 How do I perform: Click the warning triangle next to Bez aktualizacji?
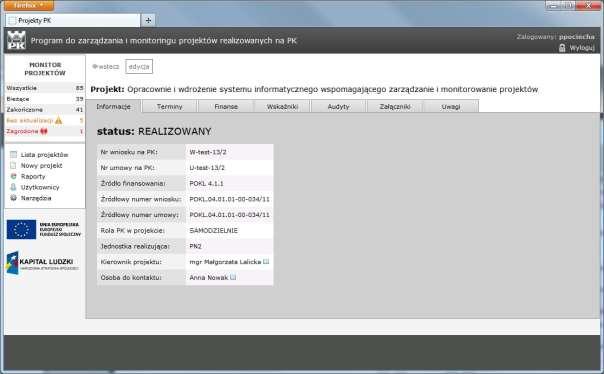(x=58, y=120)
